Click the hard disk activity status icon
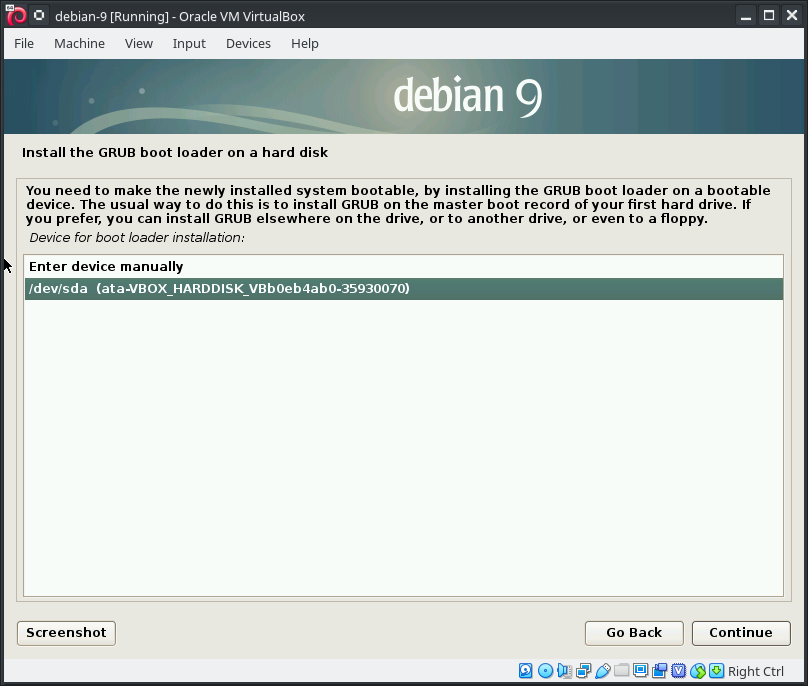Viewport: 808px width, 686px height. tap(526, 671)
